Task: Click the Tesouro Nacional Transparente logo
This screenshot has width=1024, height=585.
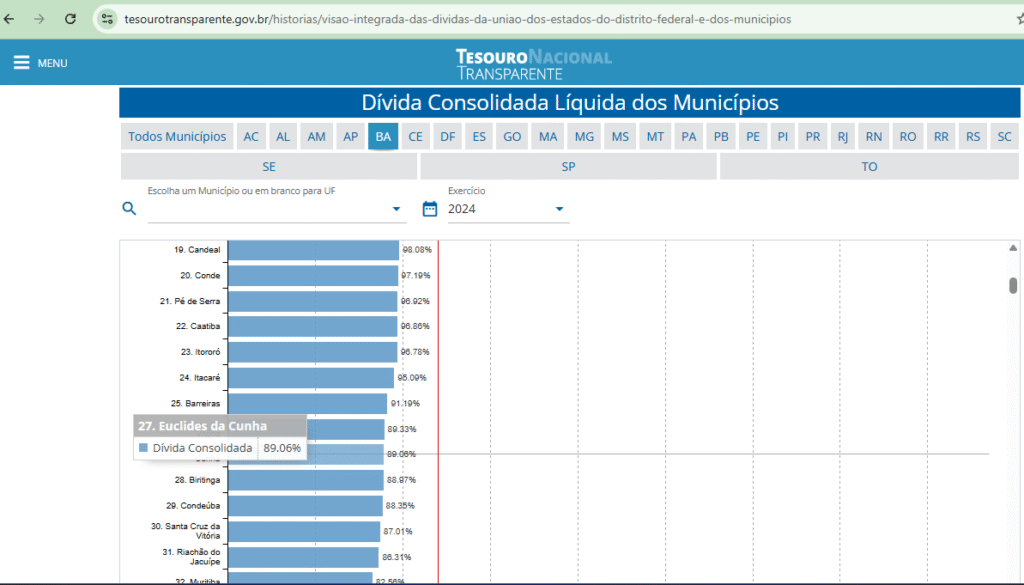Action: [533, 64]
